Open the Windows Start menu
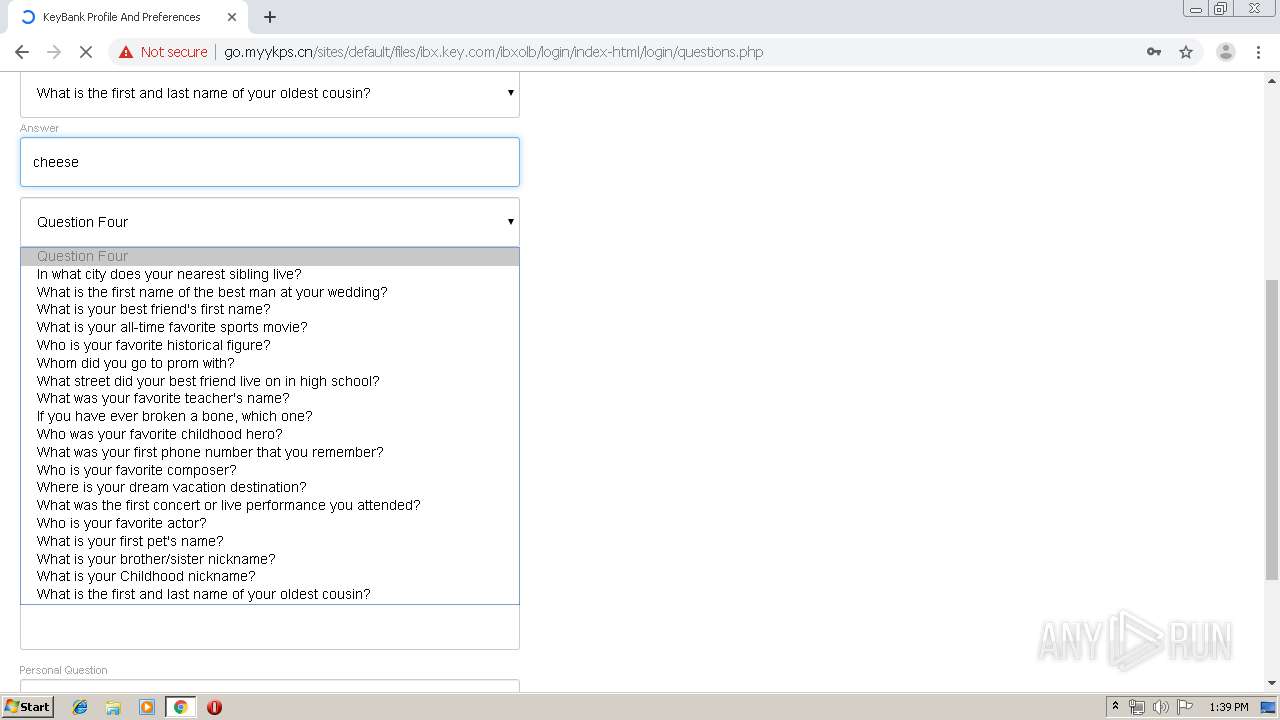1280x720 pixels. pos(27,707)
